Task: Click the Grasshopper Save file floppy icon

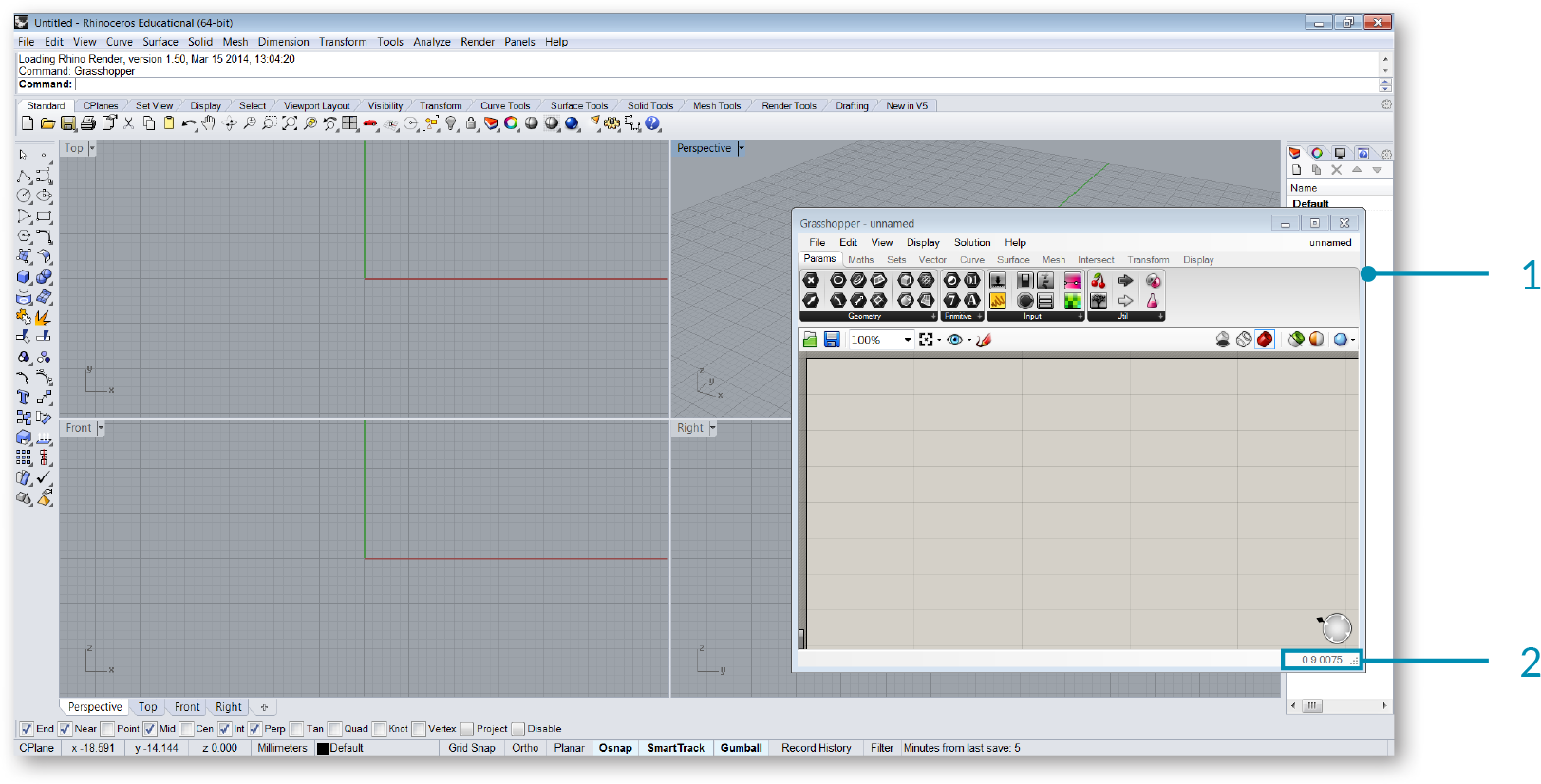Action: (x=832, y=340)
